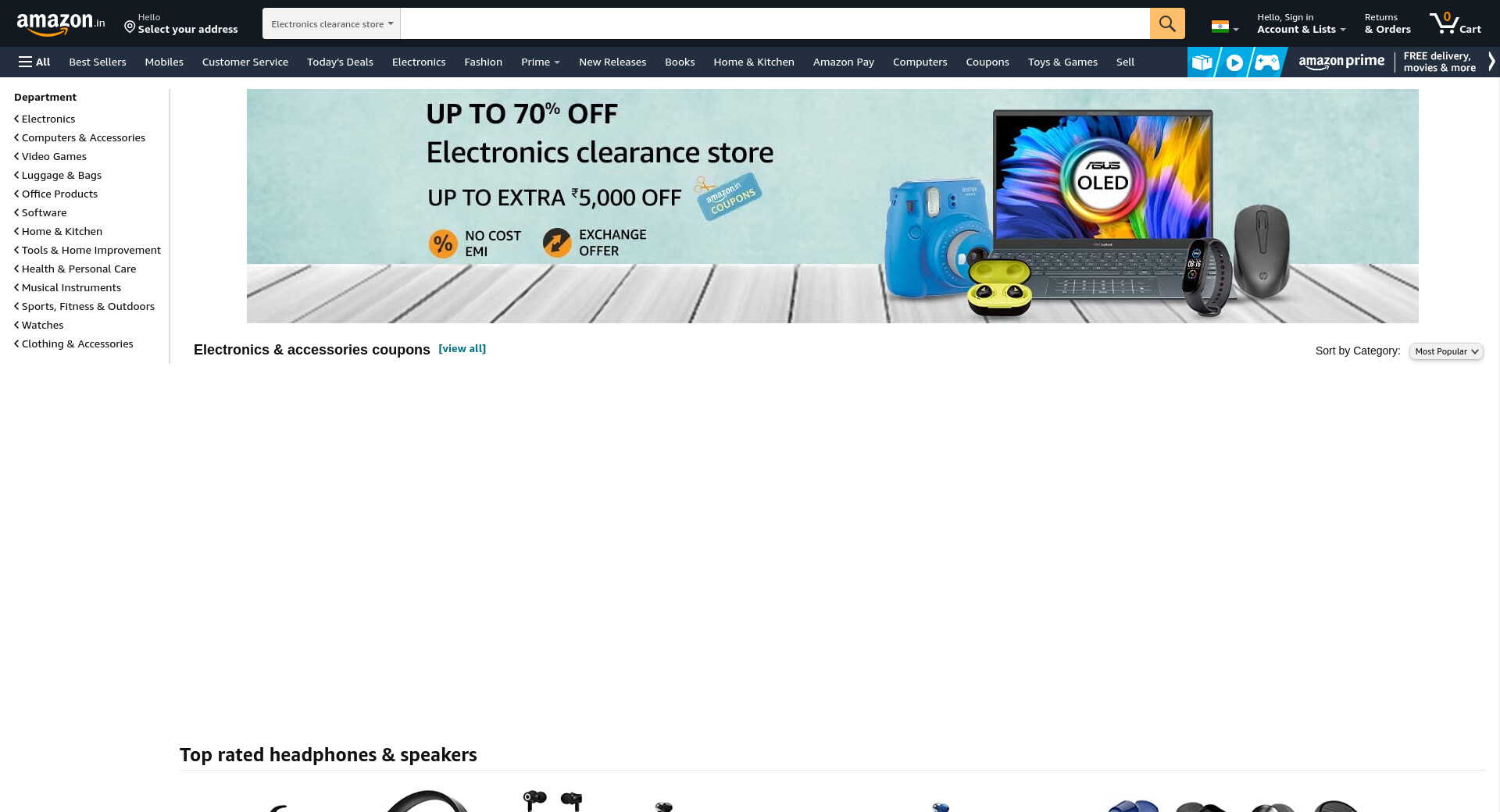The image size is (1500, 812).
Task: Click the India flag language selector
Action: (x=1224, y=27)
